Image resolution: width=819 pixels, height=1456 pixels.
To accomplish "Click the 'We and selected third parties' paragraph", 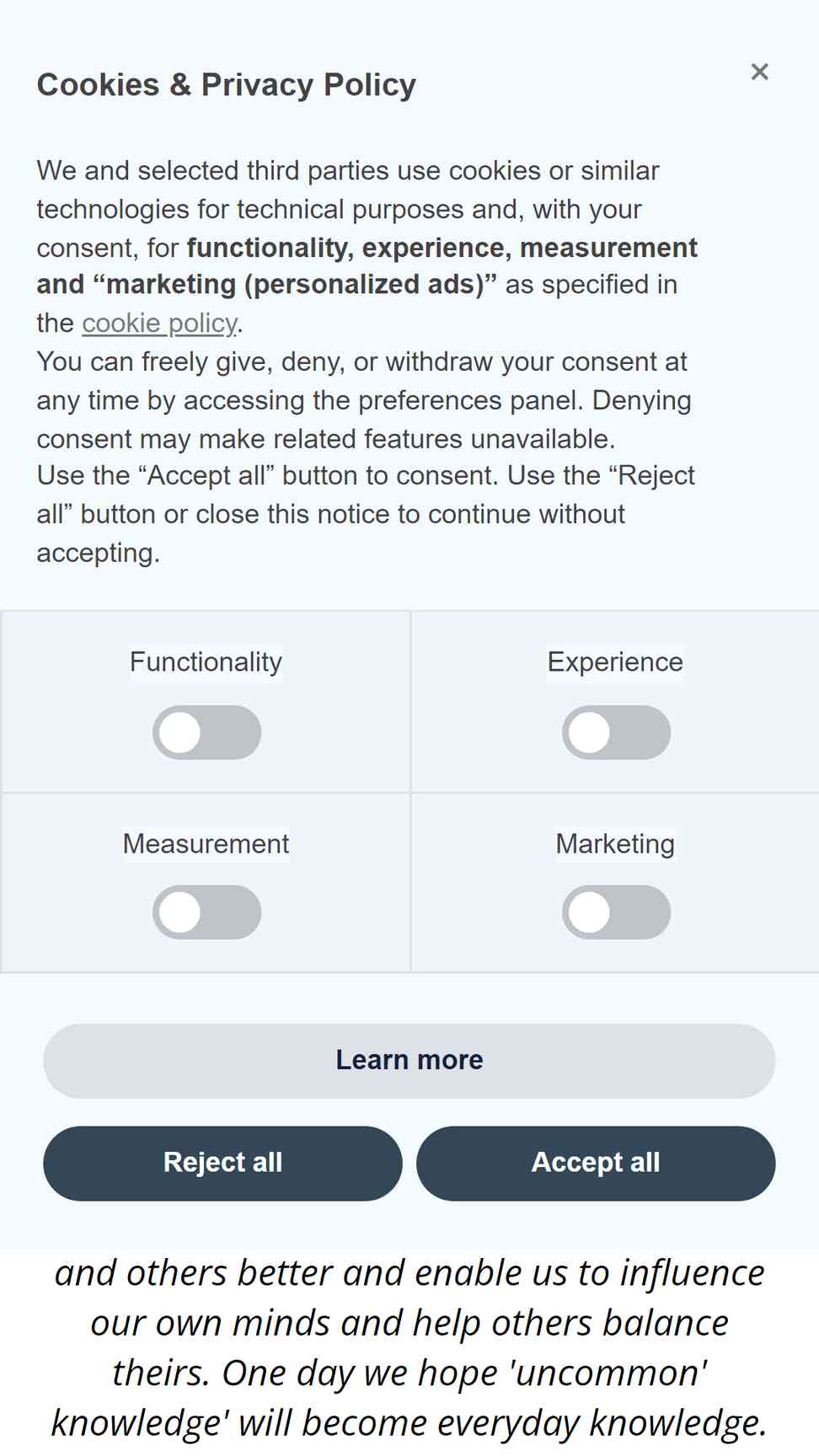I will click(x=367, y=246).
